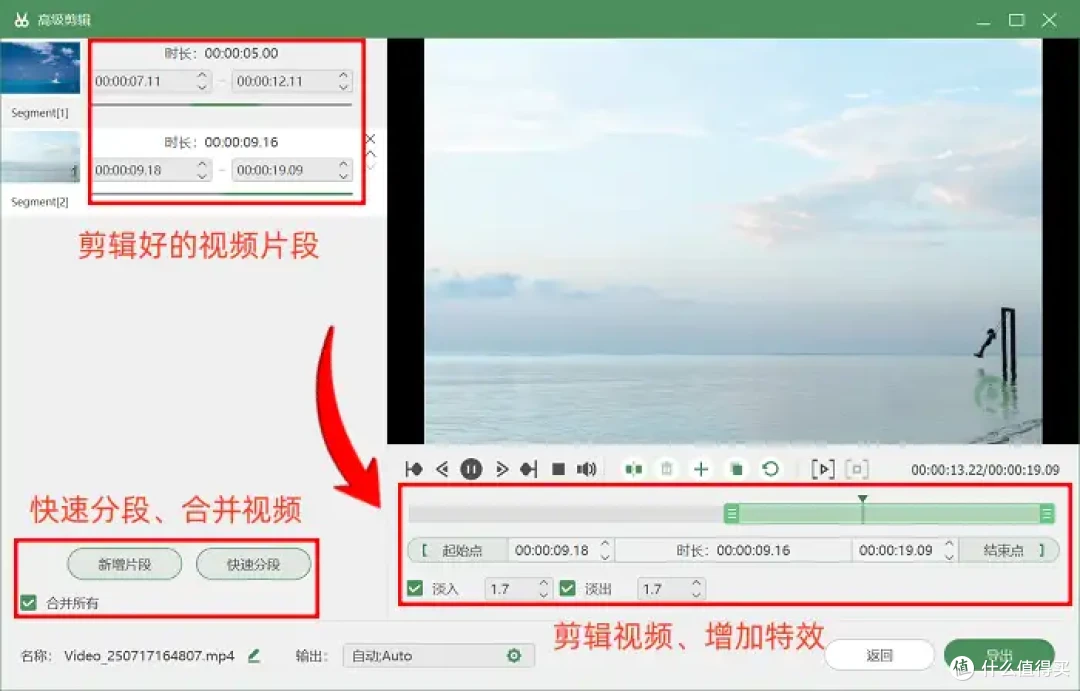Click the 时长: 00:00:05.00 label of Segment[1]
Image resolution: width=1080 pixels, height=691 pixels.
click(222, 53)
